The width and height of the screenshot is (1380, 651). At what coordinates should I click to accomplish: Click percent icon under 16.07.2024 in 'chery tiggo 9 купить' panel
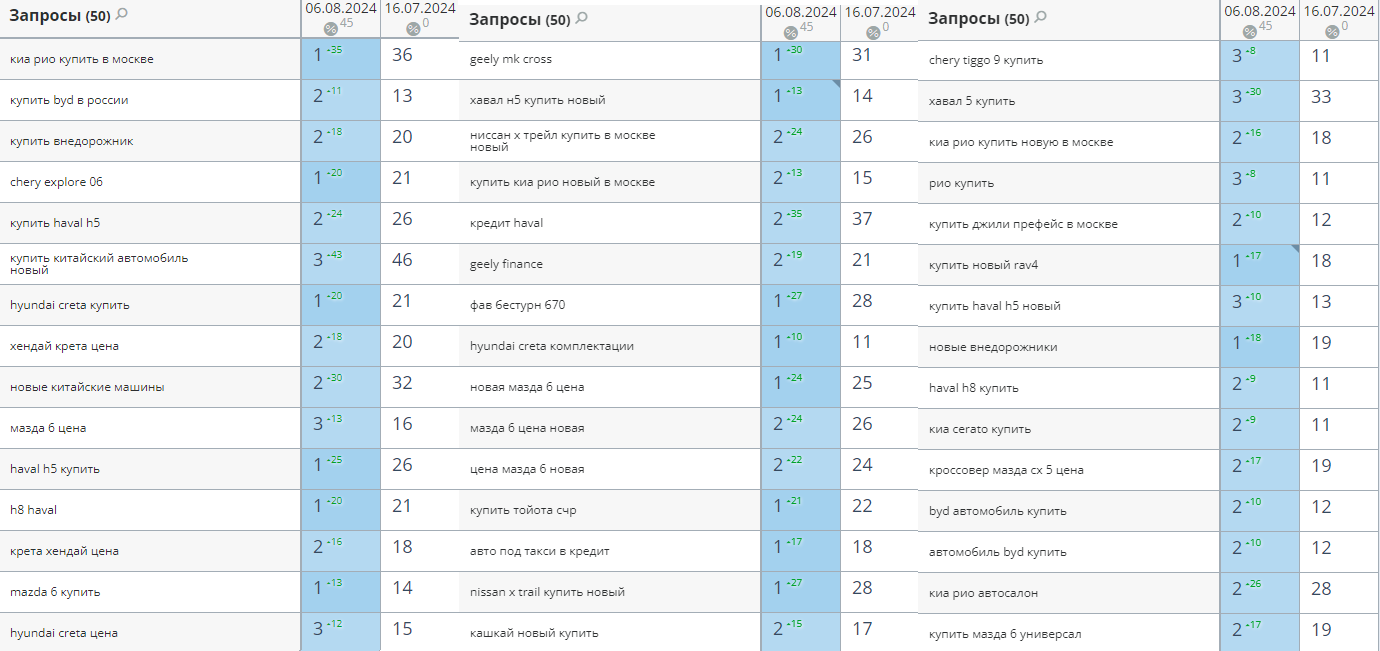point(1333,31)
